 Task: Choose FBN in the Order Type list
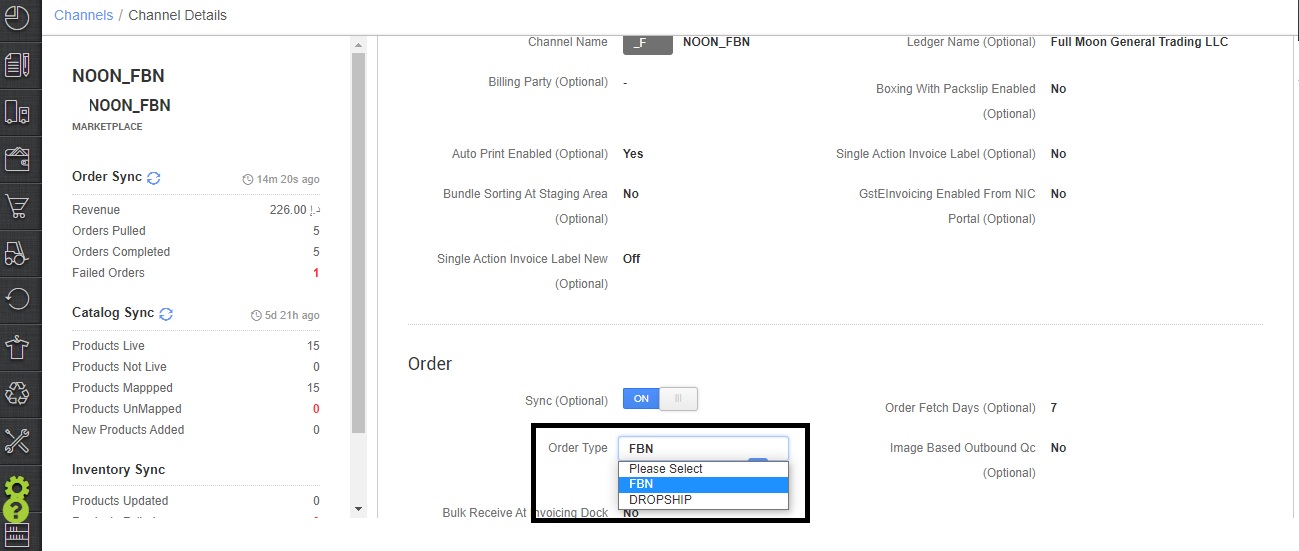pyautogui.click(x=703, y=484)
